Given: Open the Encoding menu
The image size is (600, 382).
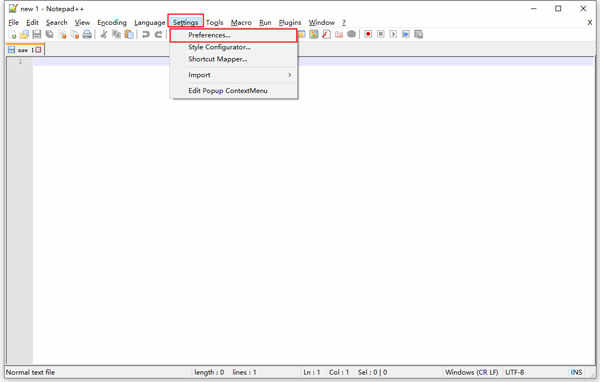Looking at the screenshot, I should click(112, 23).
